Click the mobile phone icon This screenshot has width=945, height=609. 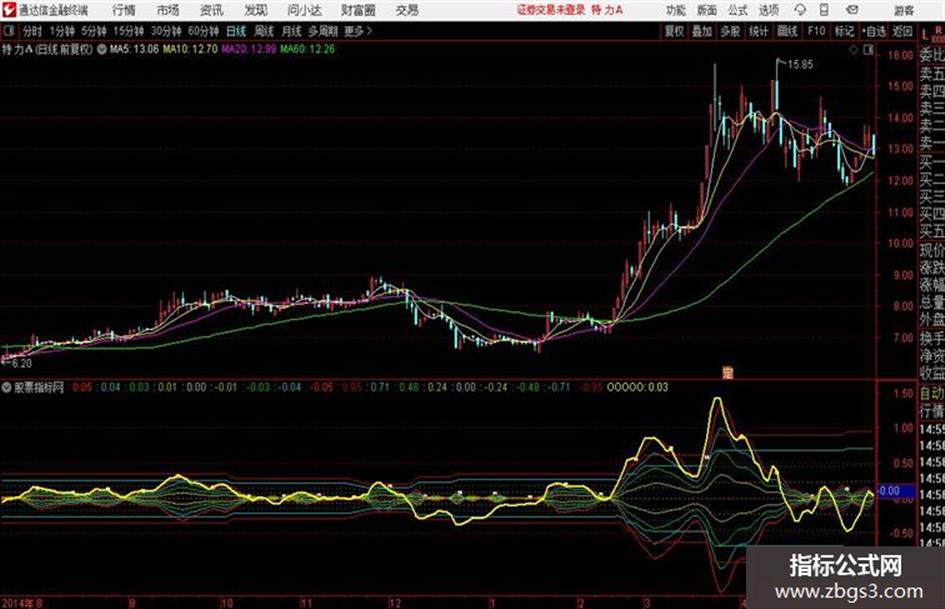pos(824,10)
